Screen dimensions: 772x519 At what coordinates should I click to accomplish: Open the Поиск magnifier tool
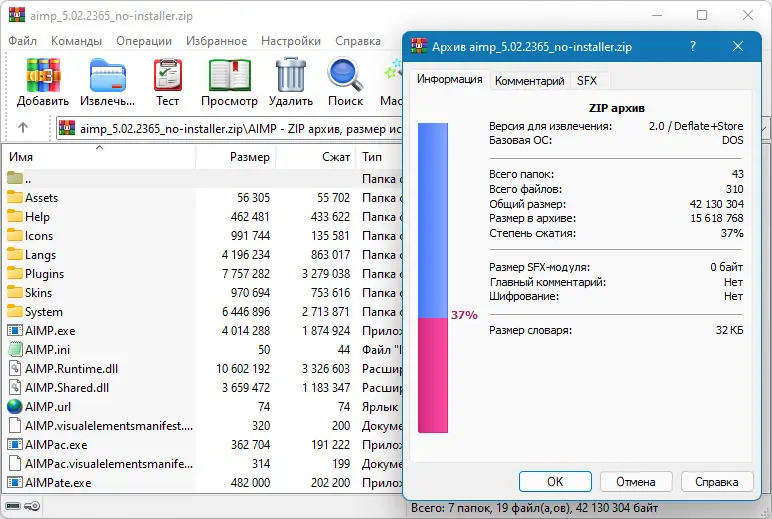[x=345, y=75]
